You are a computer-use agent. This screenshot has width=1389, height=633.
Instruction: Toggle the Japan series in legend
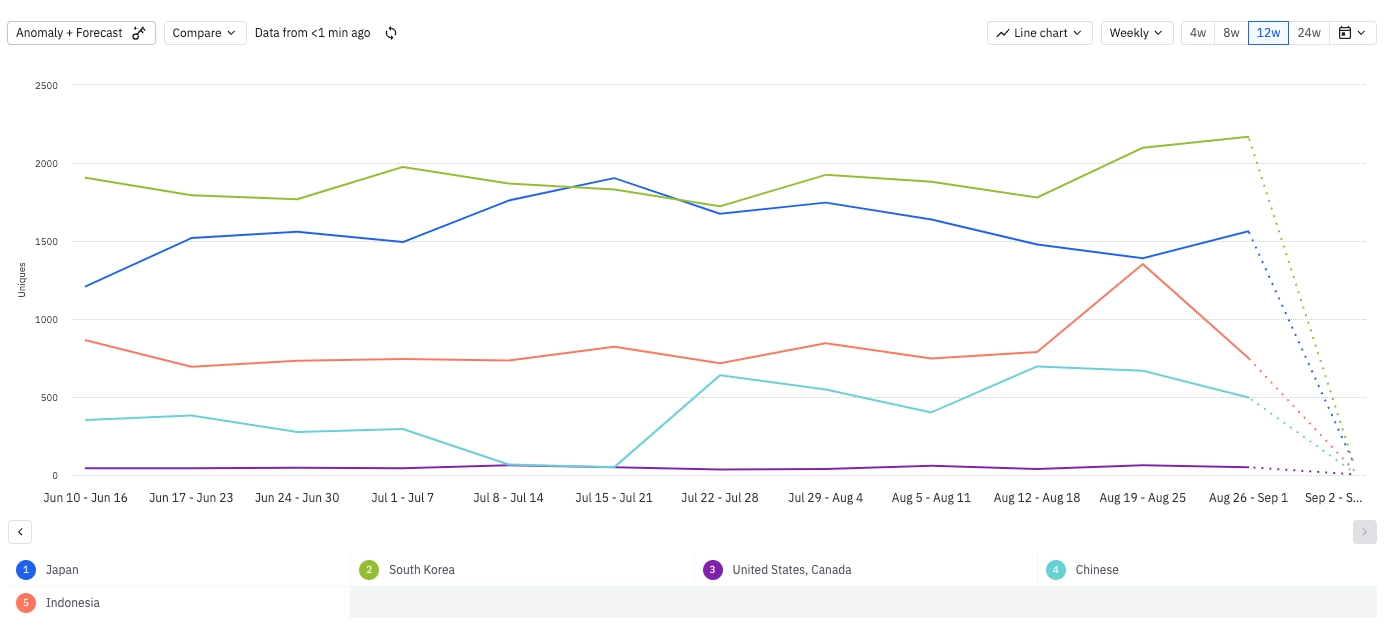point(62,570)
